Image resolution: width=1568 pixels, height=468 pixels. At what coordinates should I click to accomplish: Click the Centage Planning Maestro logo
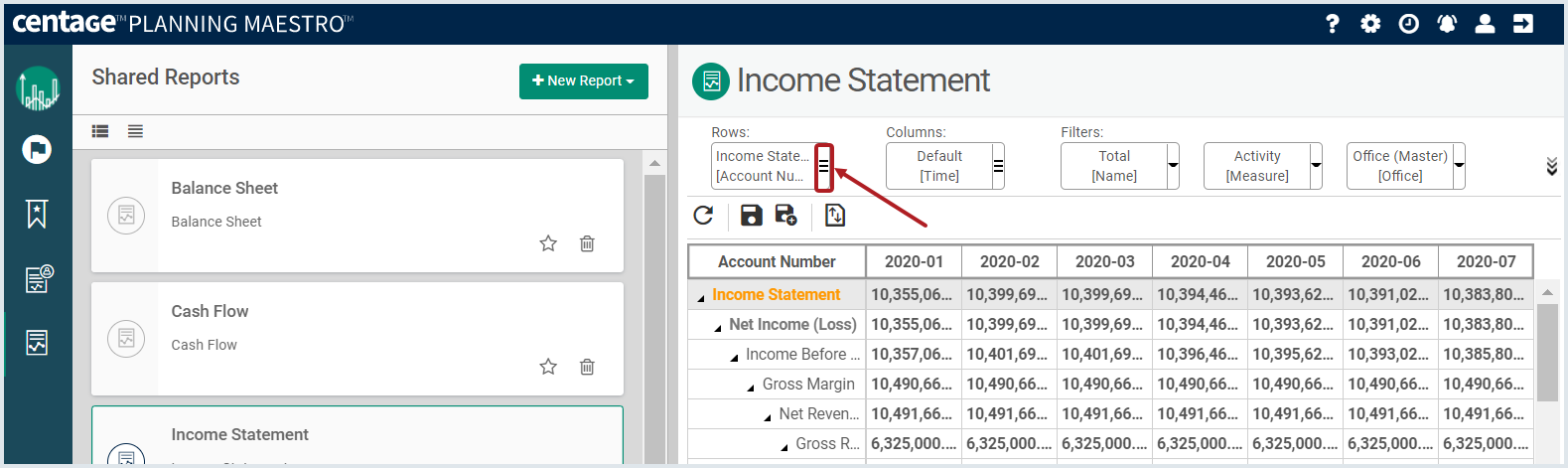[x=183, y=23]
